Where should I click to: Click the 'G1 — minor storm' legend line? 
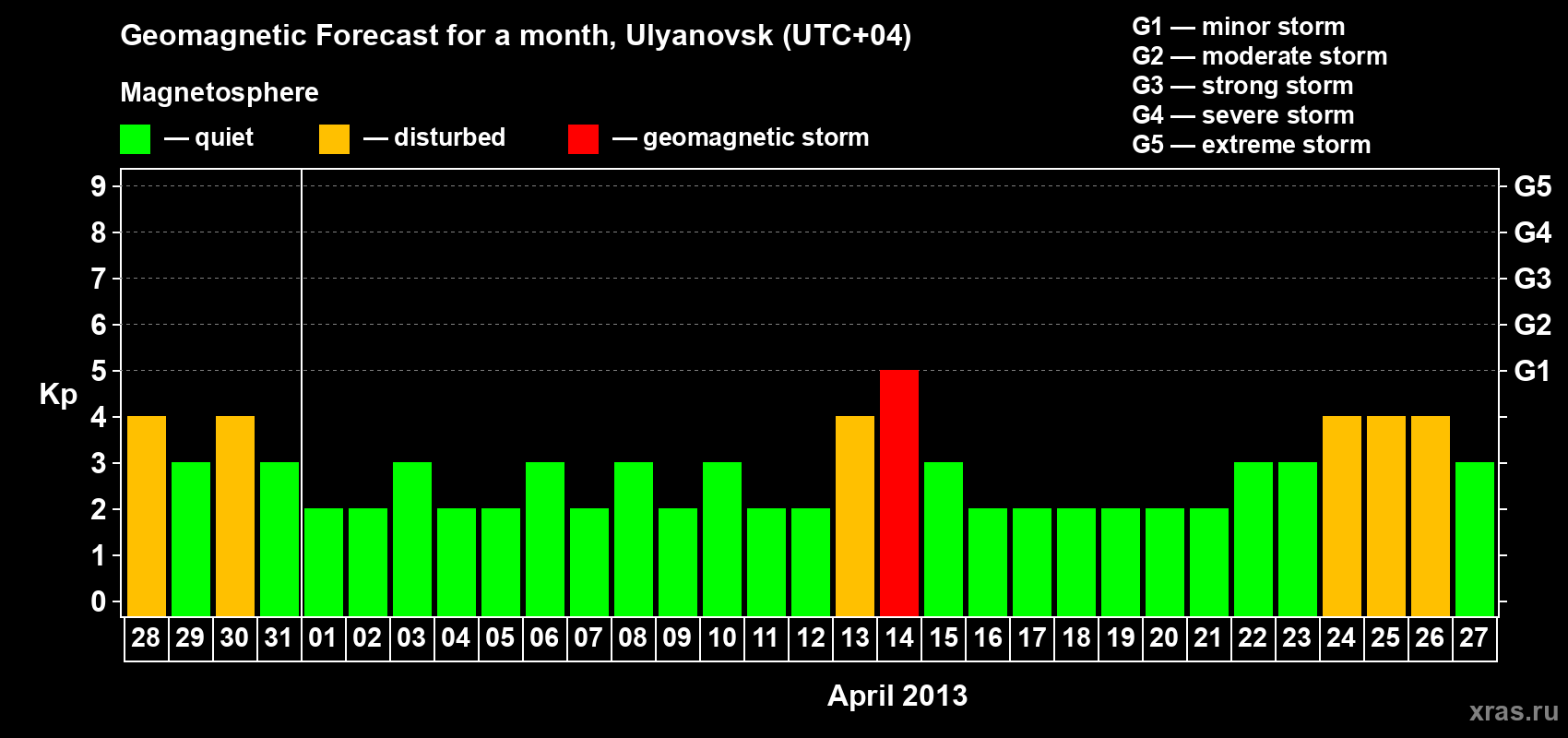(x=1239, y=27)
